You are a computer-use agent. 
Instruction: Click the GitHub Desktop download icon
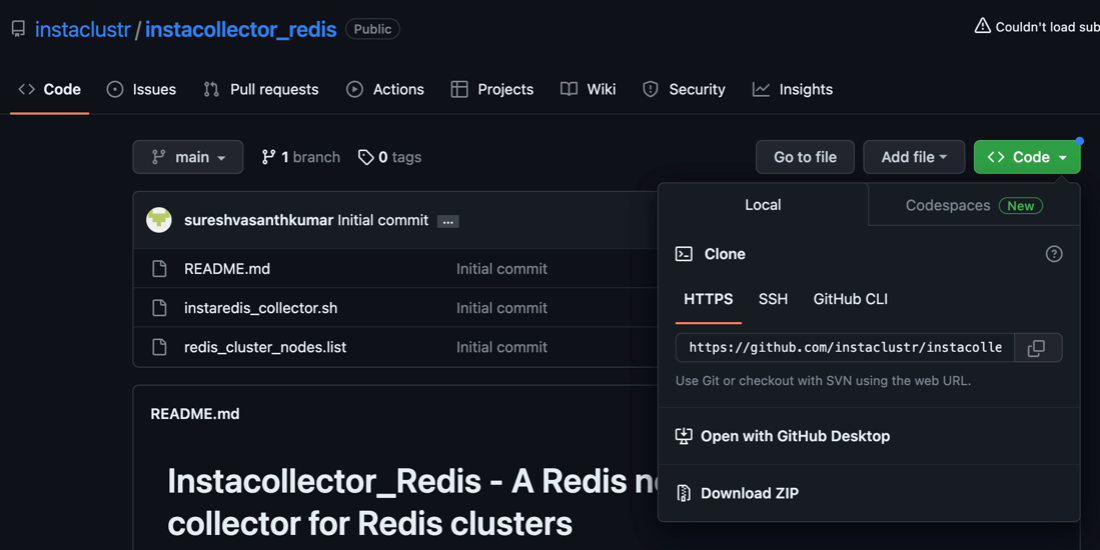683,436
